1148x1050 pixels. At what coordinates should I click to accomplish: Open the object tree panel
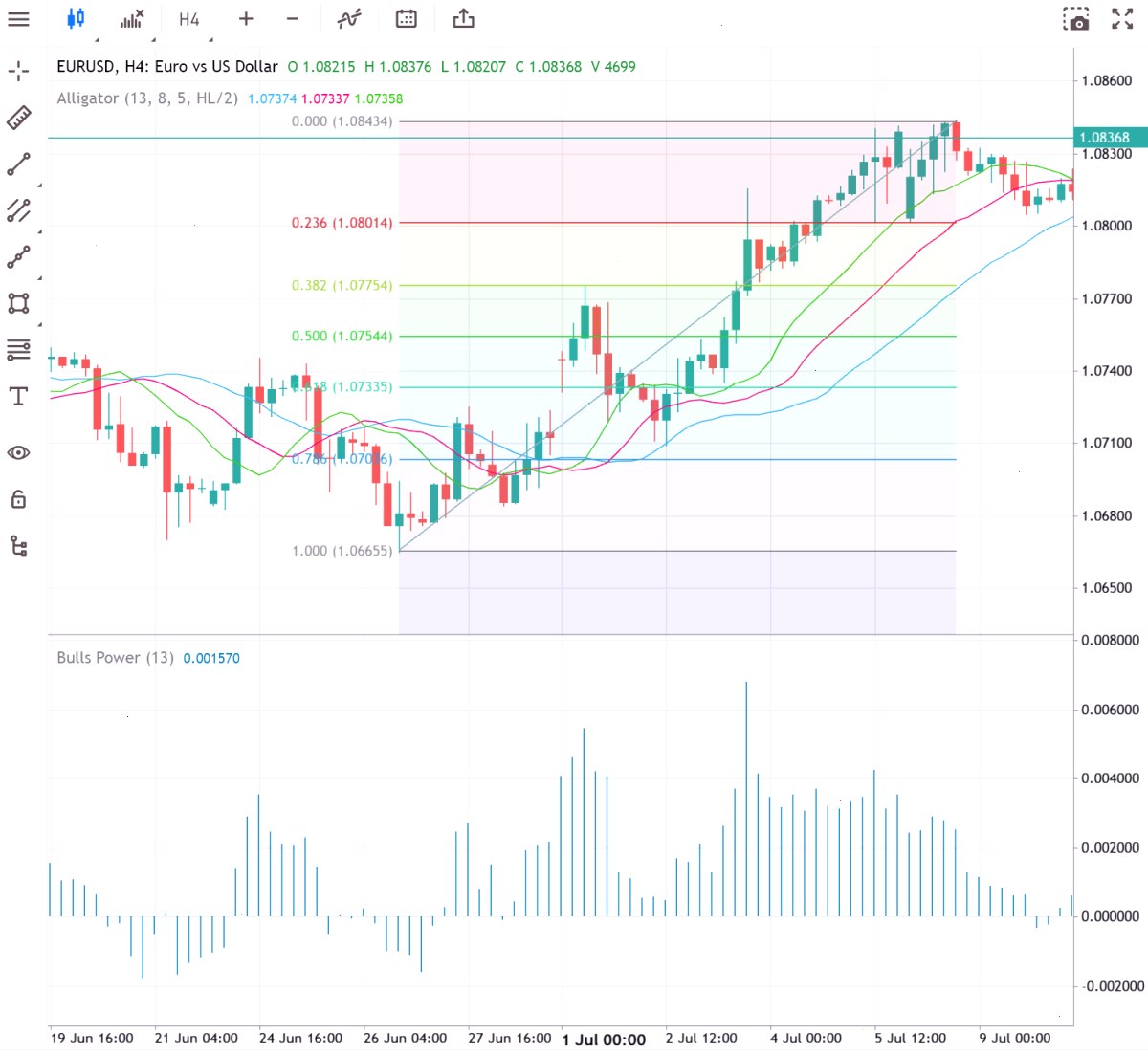[18, 546]
